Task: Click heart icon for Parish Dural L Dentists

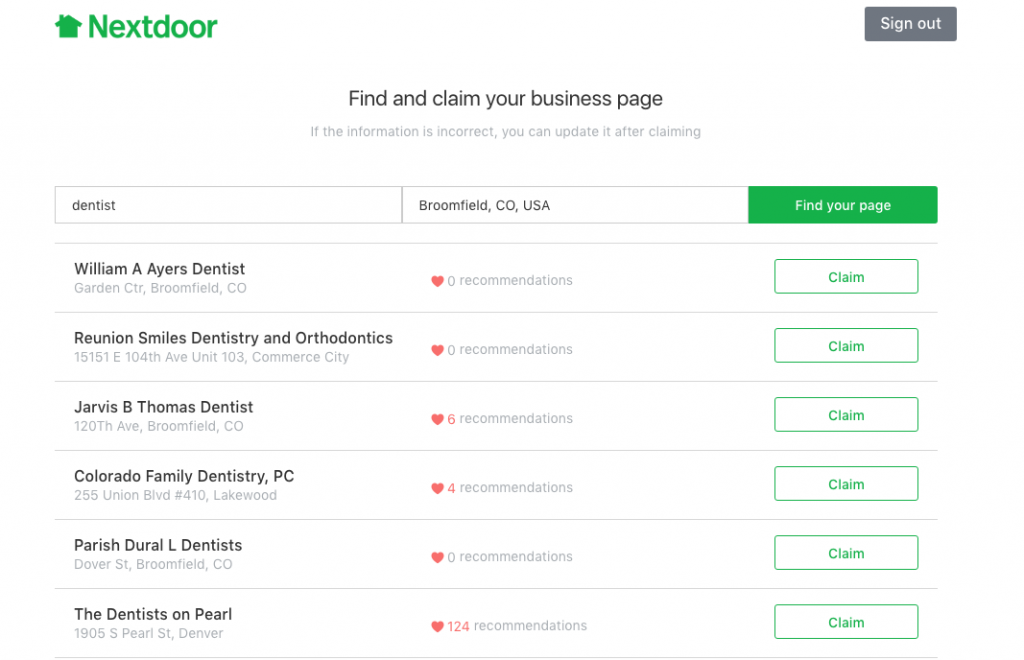Action: click(x=438, y=558)
